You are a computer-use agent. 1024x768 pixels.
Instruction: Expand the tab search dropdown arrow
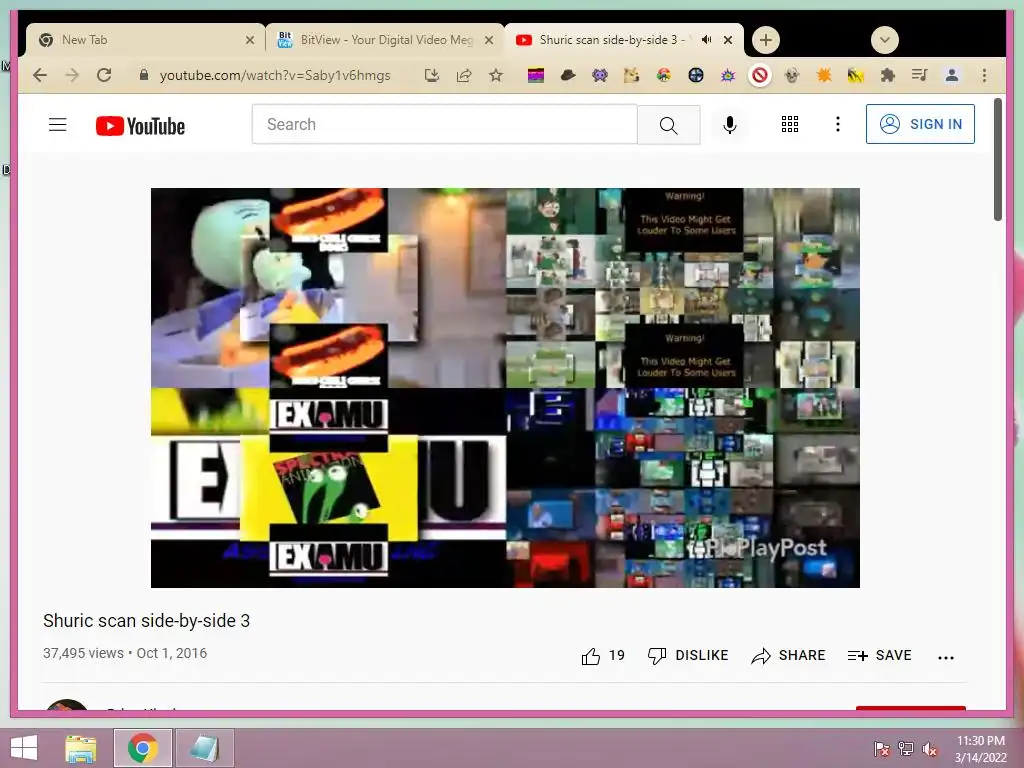(885, 40)
